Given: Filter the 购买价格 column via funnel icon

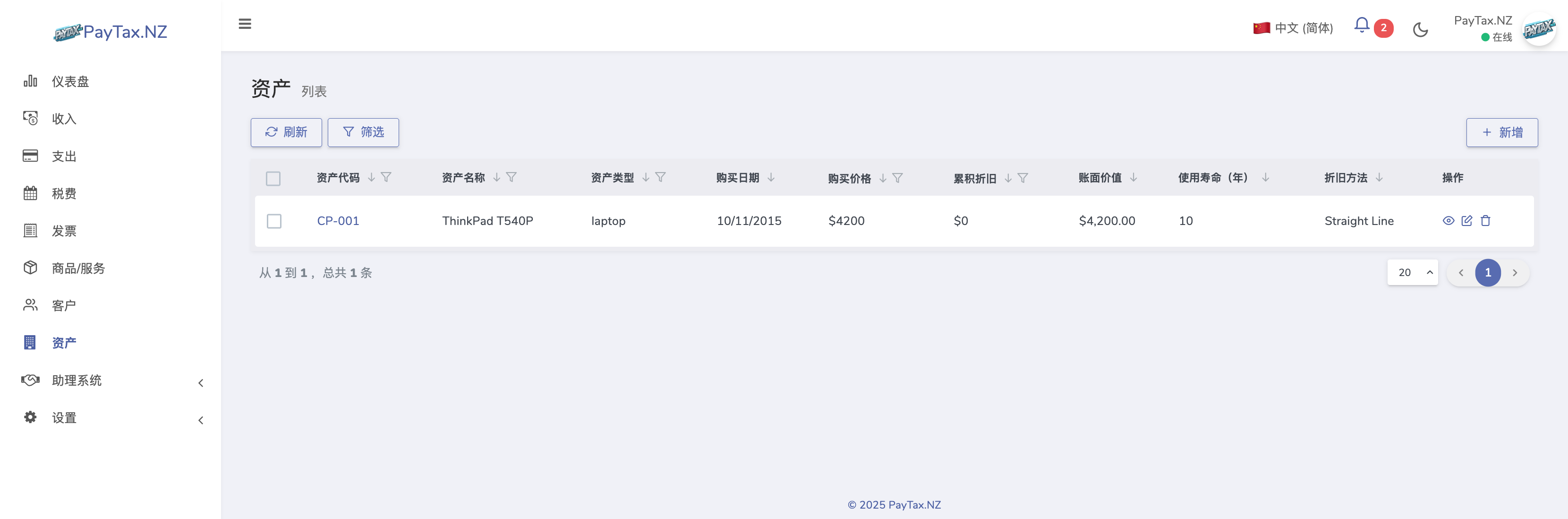Looking at the screenshot, I should pos(897,178).
